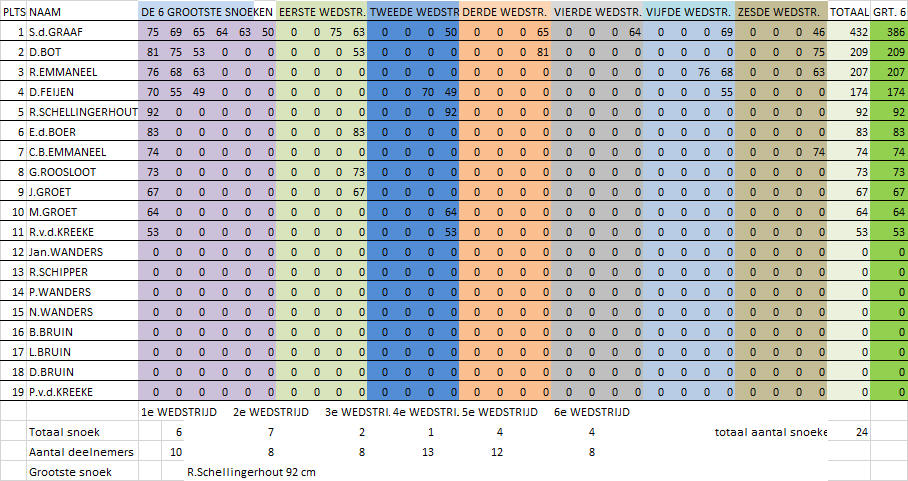Select the "Aantal deelnemers" row label

pos(76,452)
